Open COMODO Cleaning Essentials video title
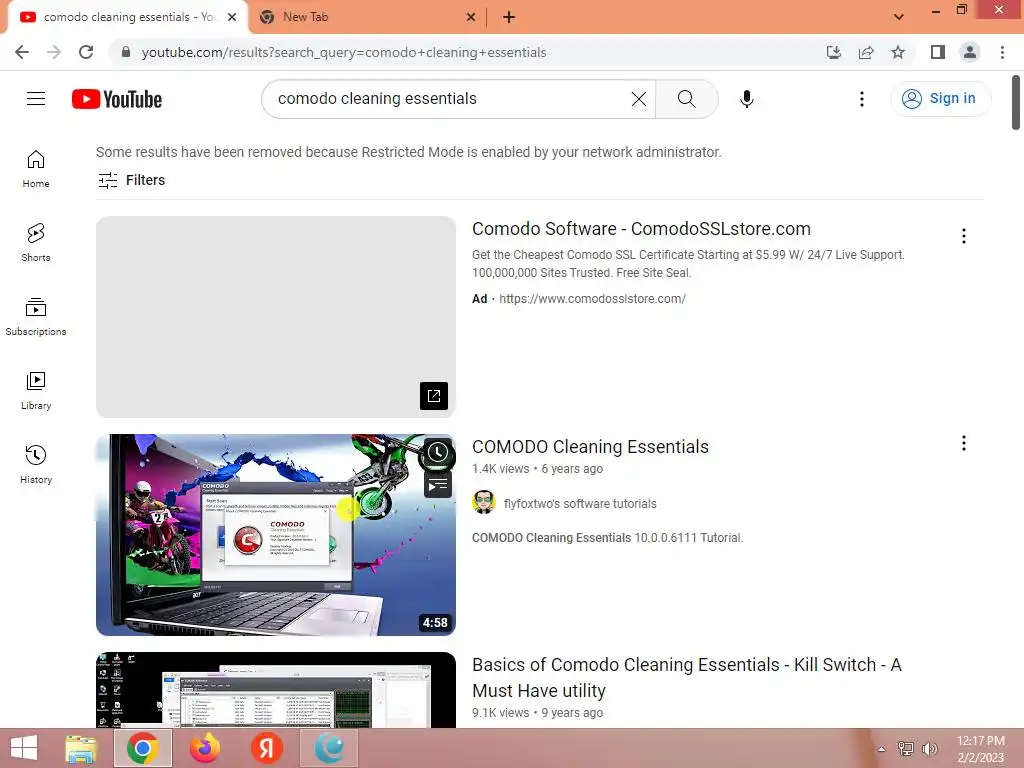The height and width of the screenshot is (768, 1024). [x=590, y=447]
